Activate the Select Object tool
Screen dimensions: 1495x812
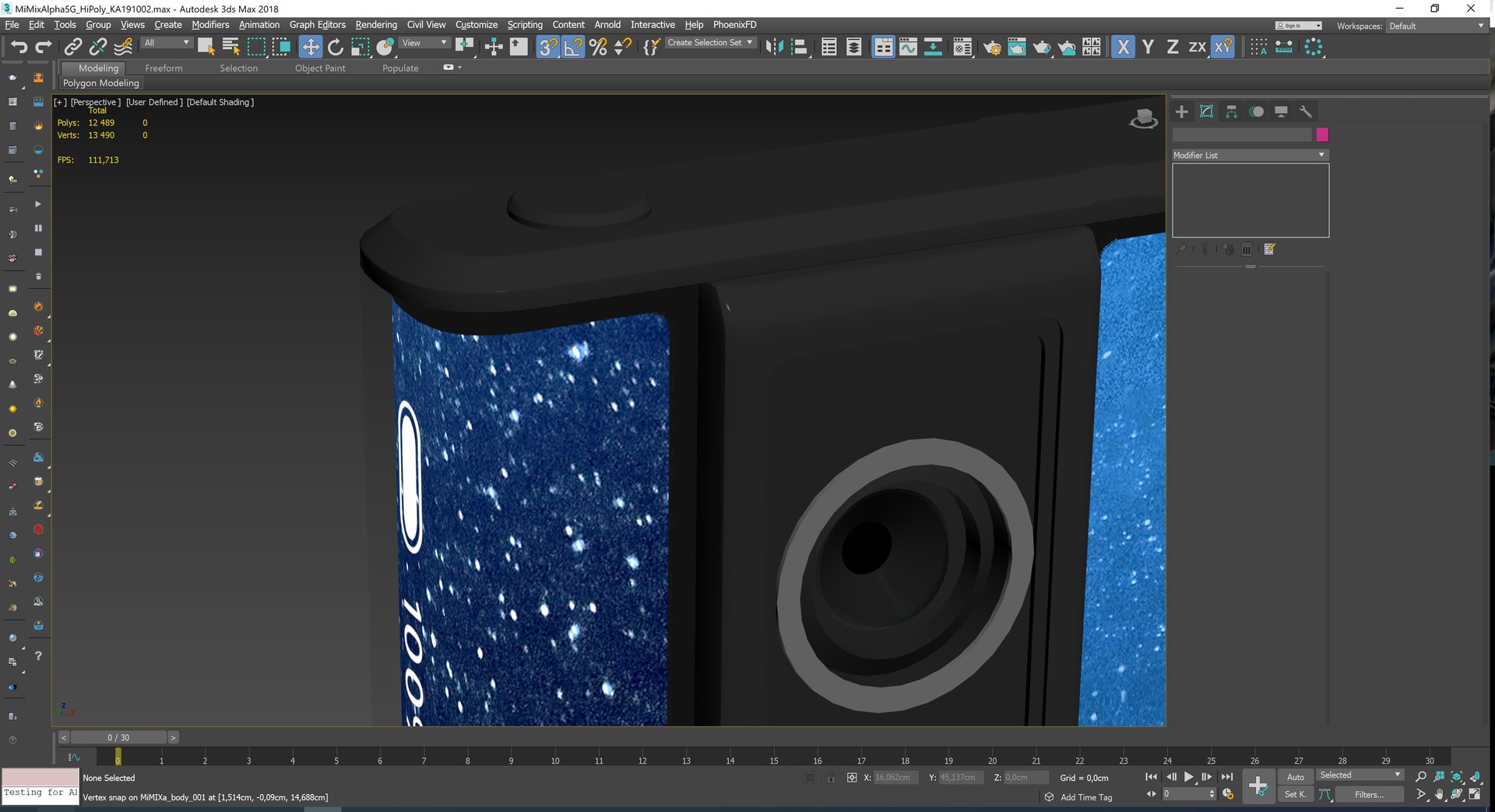[206, 47]
